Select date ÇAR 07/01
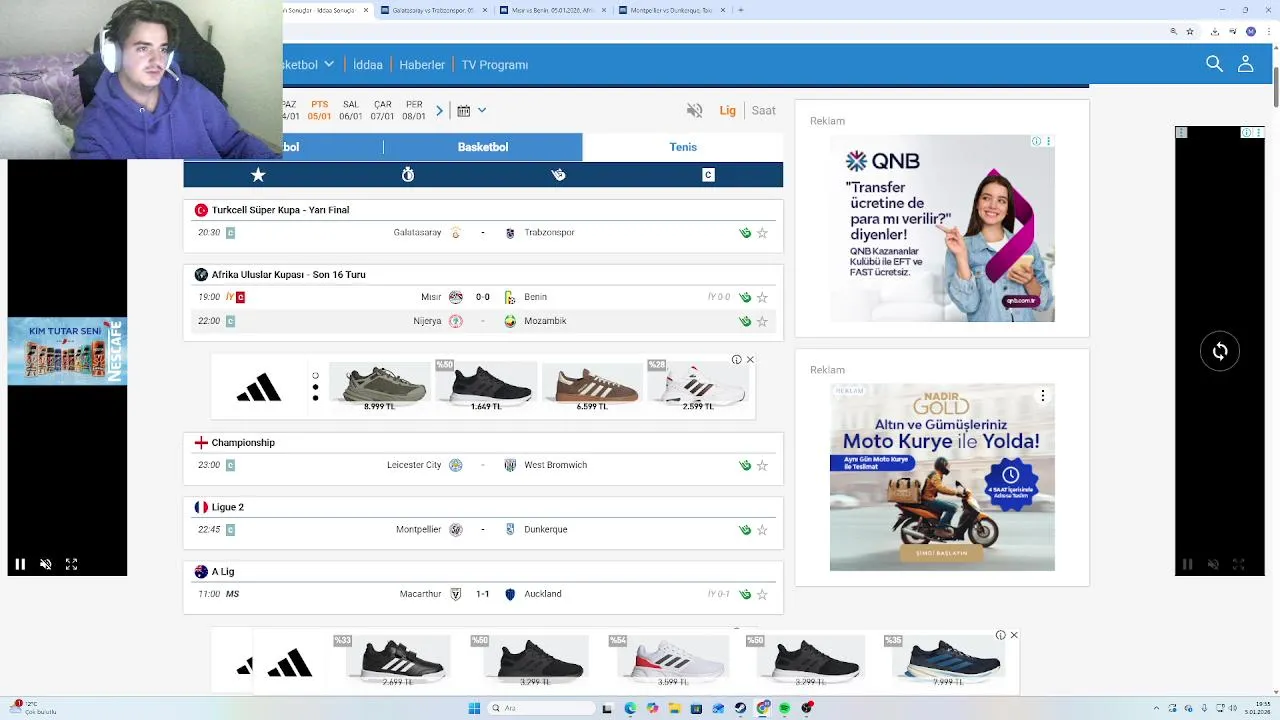The width and height of the screenshot is (1280, 720). pyautogui.click(x=382, y=110)
